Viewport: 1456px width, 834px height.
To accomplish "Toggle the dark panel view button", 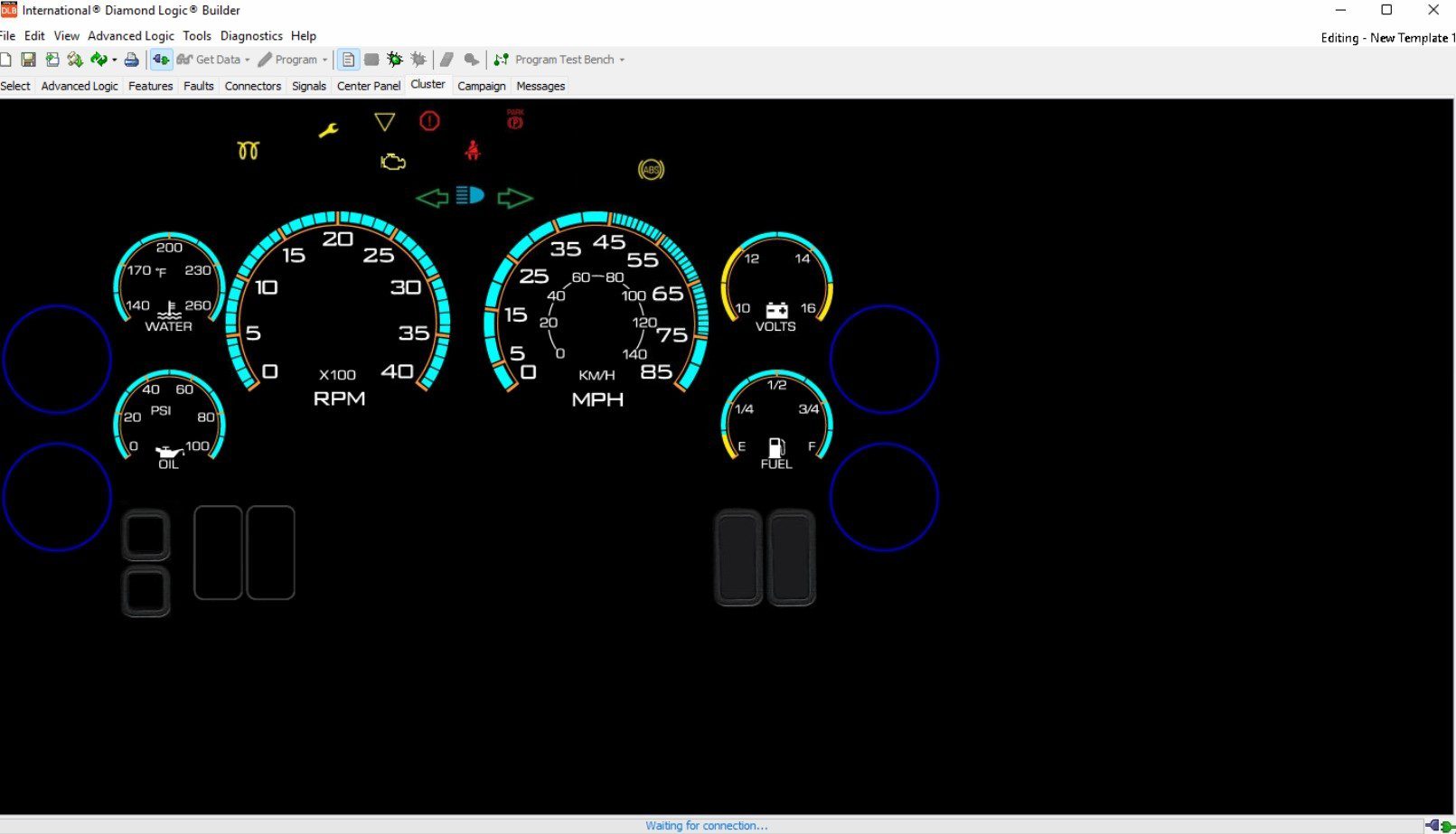I will click(x=371, y=60).
